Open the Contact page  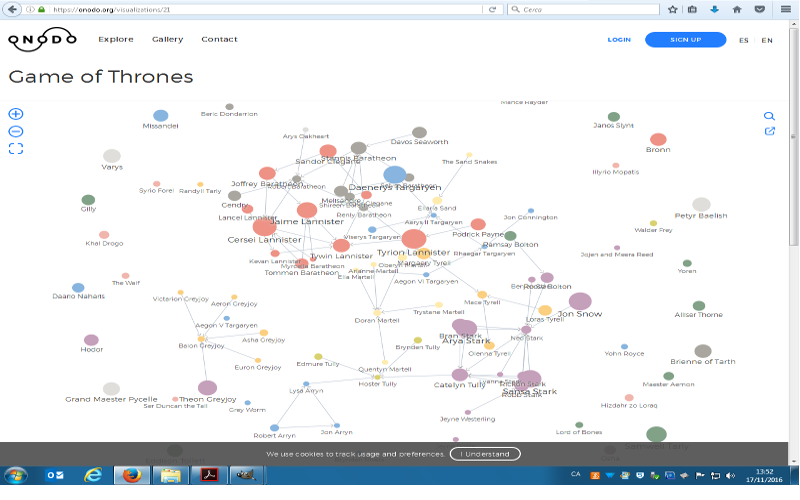pyautogui.click(x=219, y=40)
